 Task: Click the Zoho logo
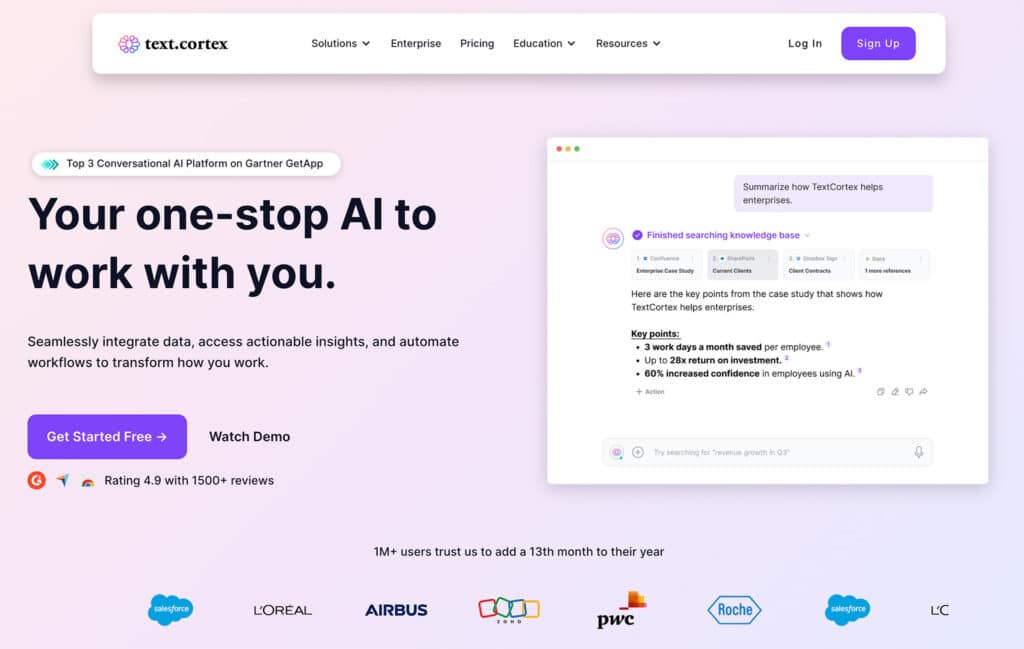[509, 610]
